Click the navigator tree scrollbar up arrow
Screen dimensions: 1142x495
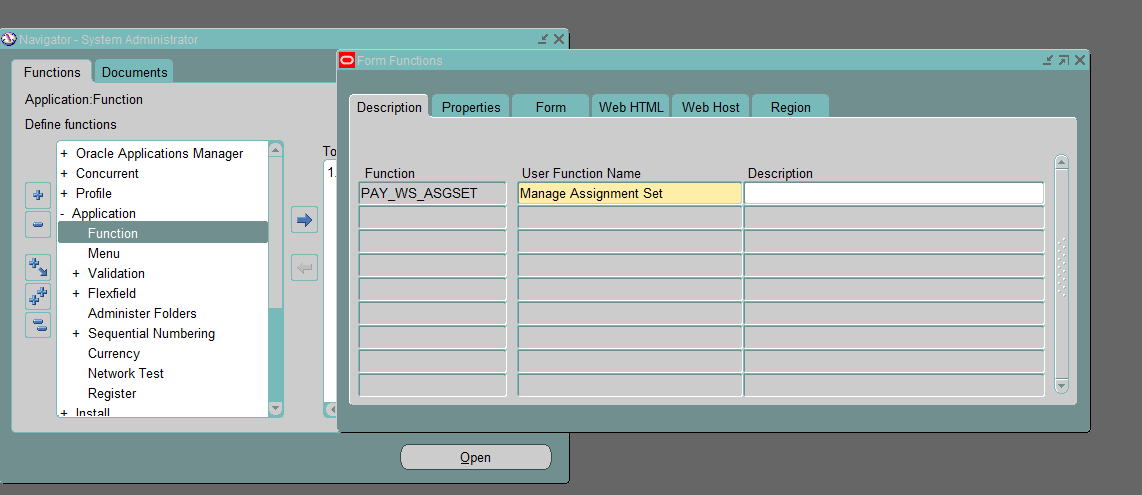pyautogui.click(x=275, y=150)
